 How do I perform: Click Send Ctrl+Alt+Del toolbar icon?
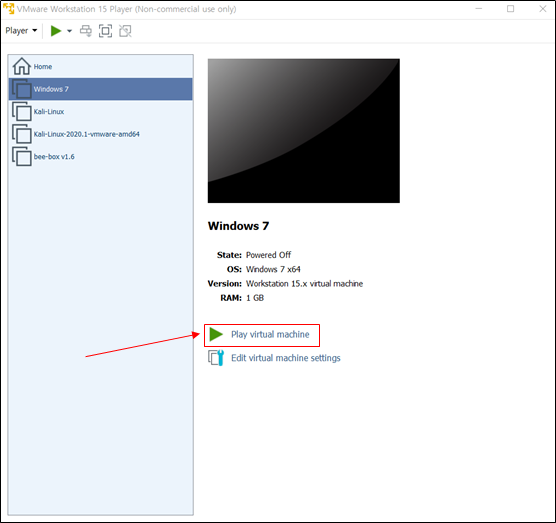tap(86, 31)
